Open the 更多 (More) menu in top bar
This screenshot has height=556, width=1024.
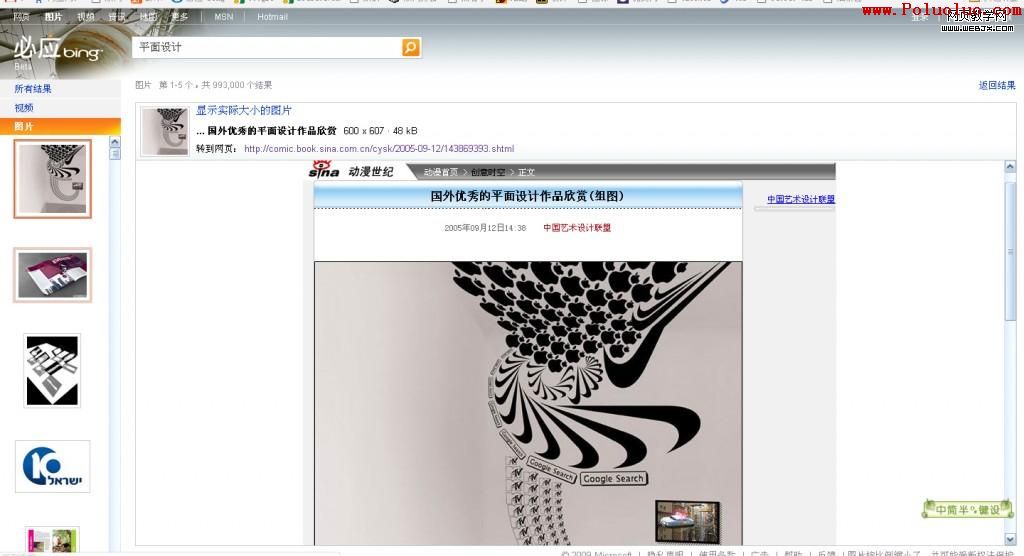tap(179, 17)
